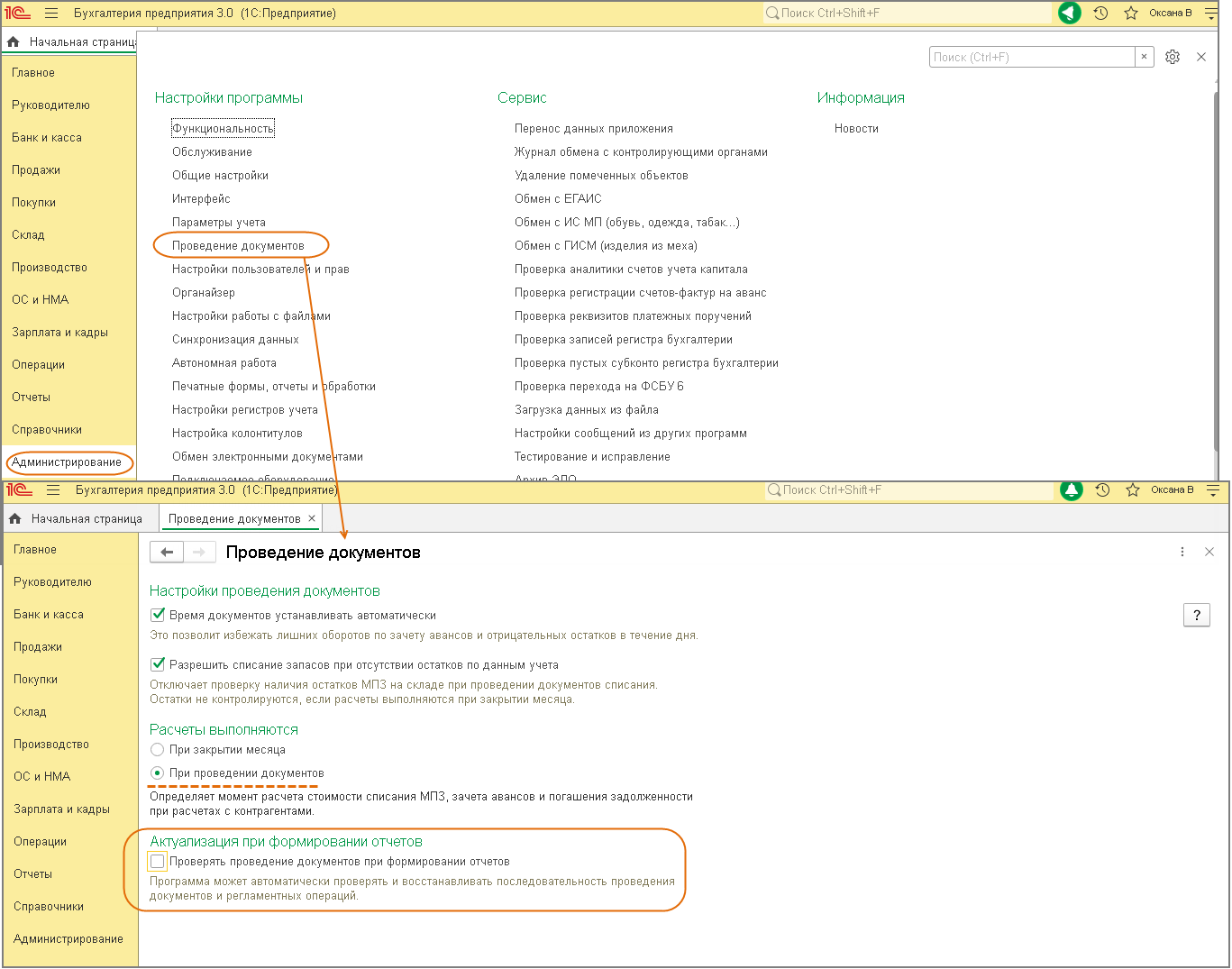Screen dimensions: 1232x969
Task: Open Перенос данных приложения link
Action: 594,129
